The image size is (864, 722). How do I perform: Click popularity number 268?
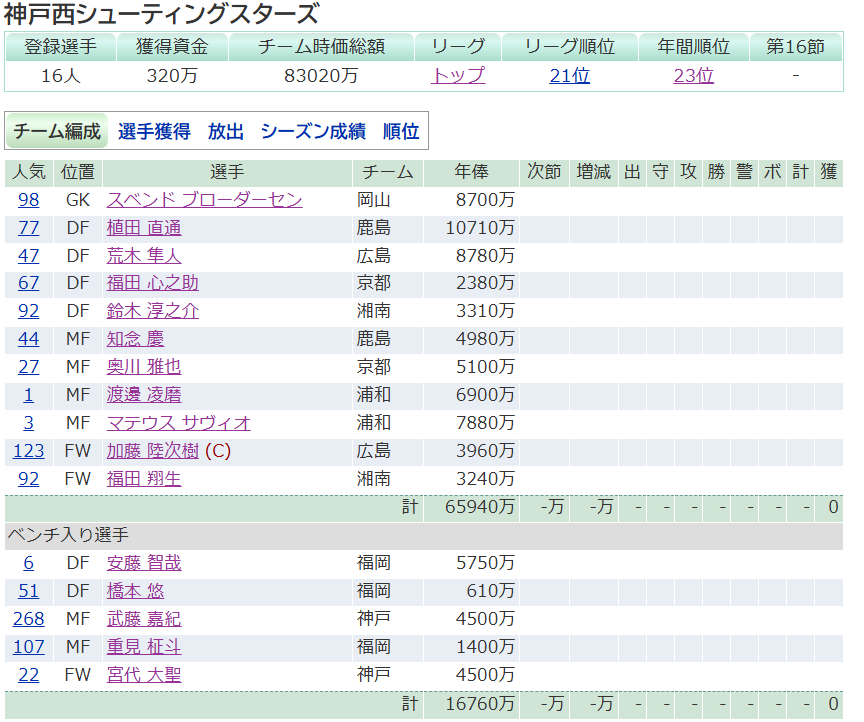point(29,619)
